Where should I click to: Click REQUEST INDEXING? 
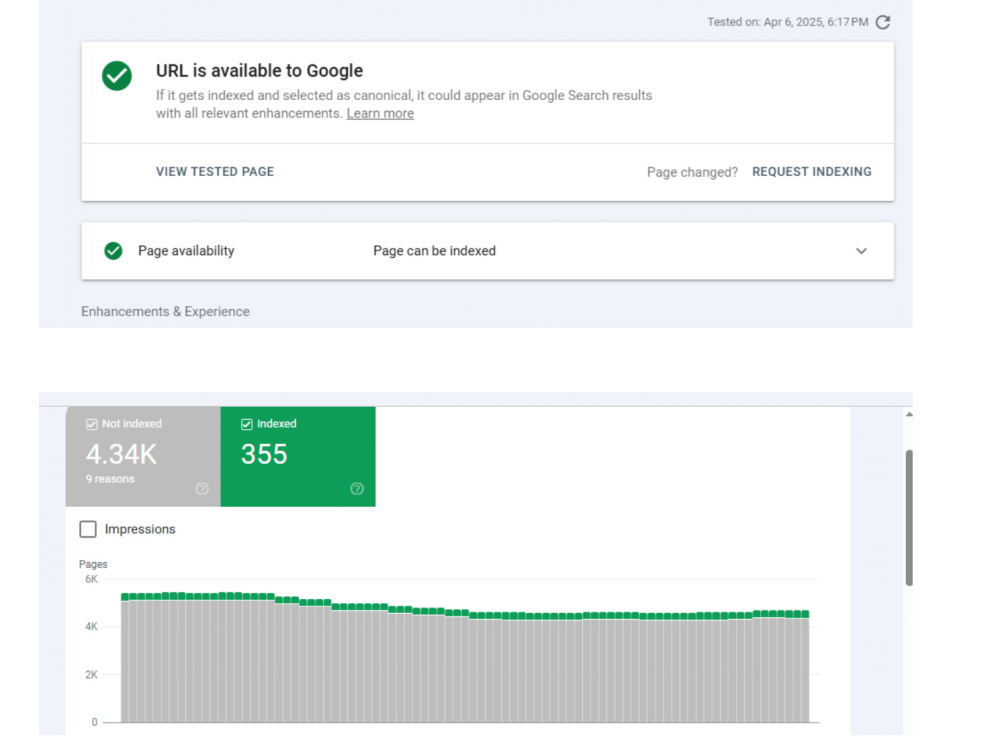(811, 172)
